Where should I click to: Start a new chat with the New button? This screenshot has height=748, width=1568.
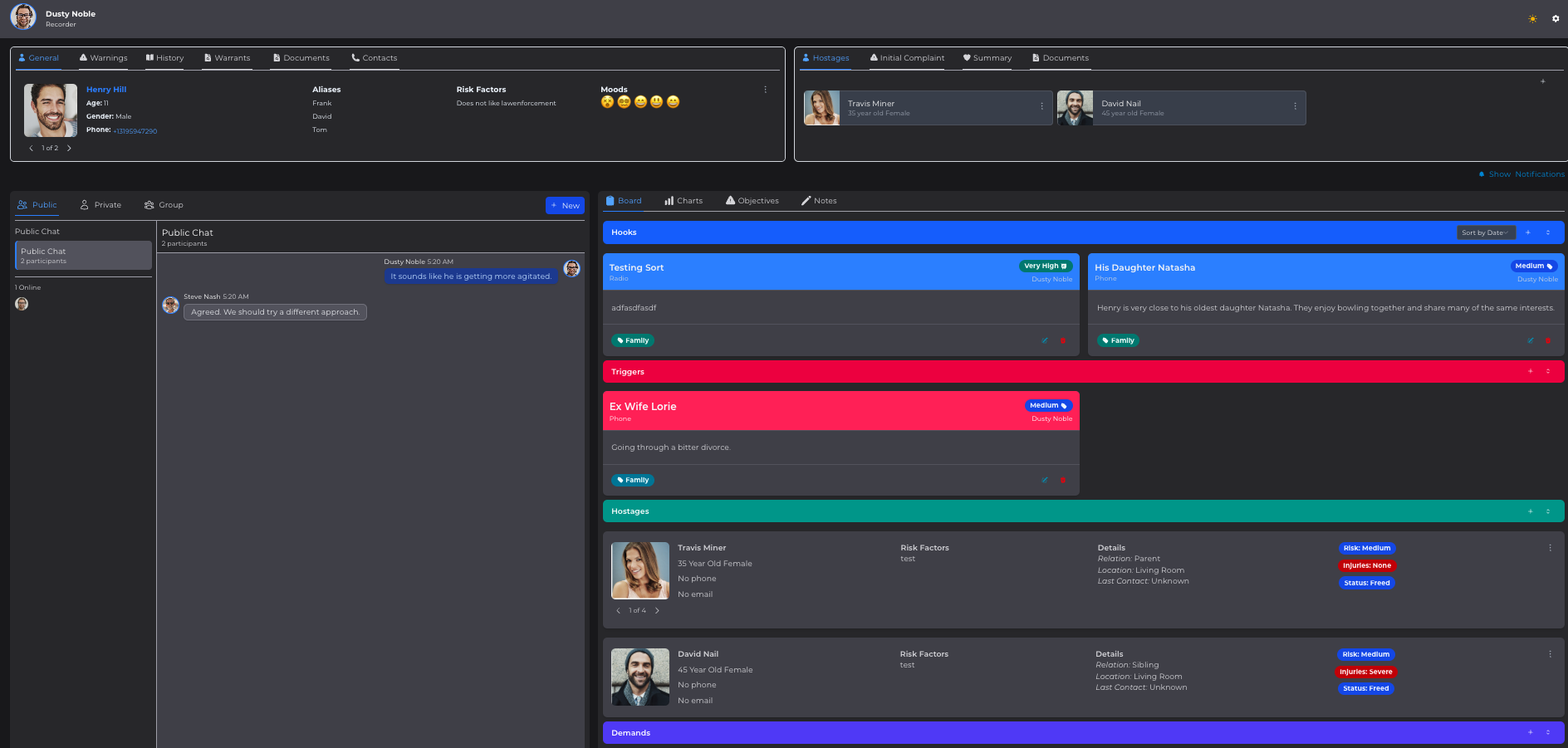point(565,205)
